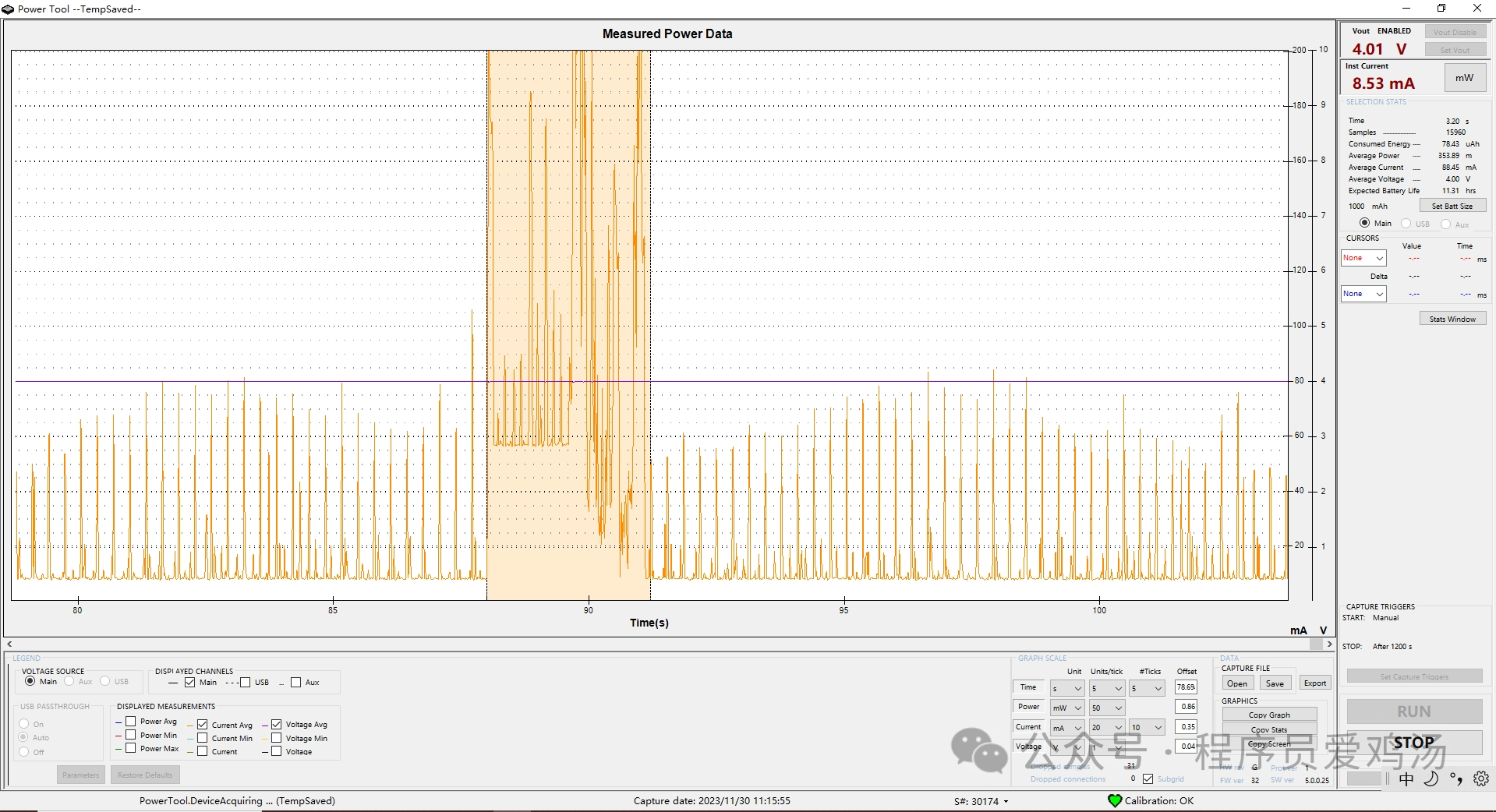
Task: Toggle Main displayed channel checkbox
Action: point(190,682)
